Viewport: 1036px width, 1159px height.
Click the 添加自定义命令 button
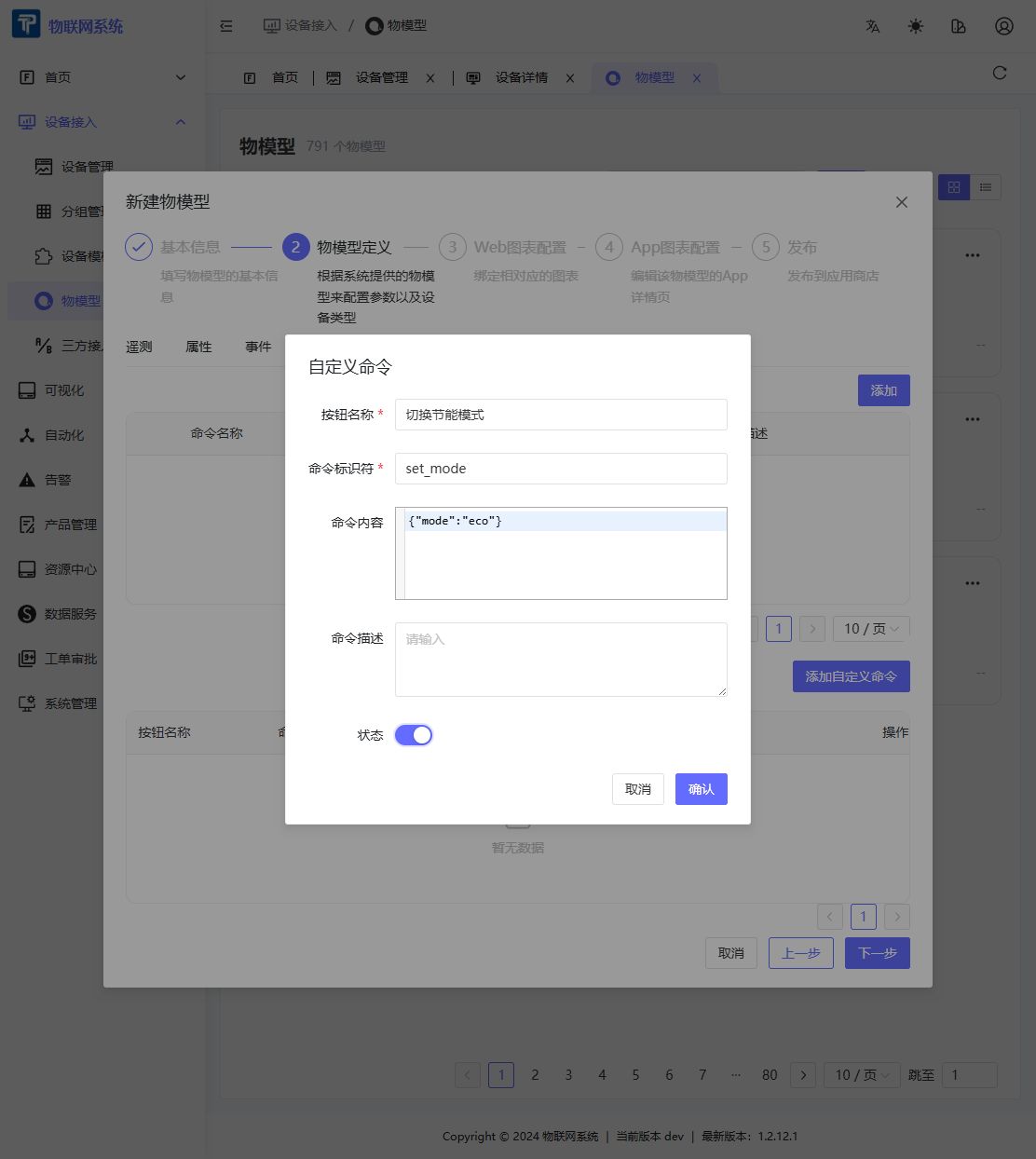(852, 676)
